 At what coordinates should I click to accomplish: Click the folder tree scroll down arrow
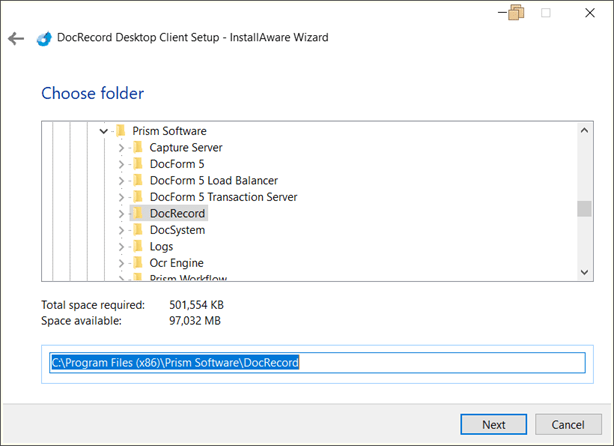pyautogui.click(x=584, y=272)
